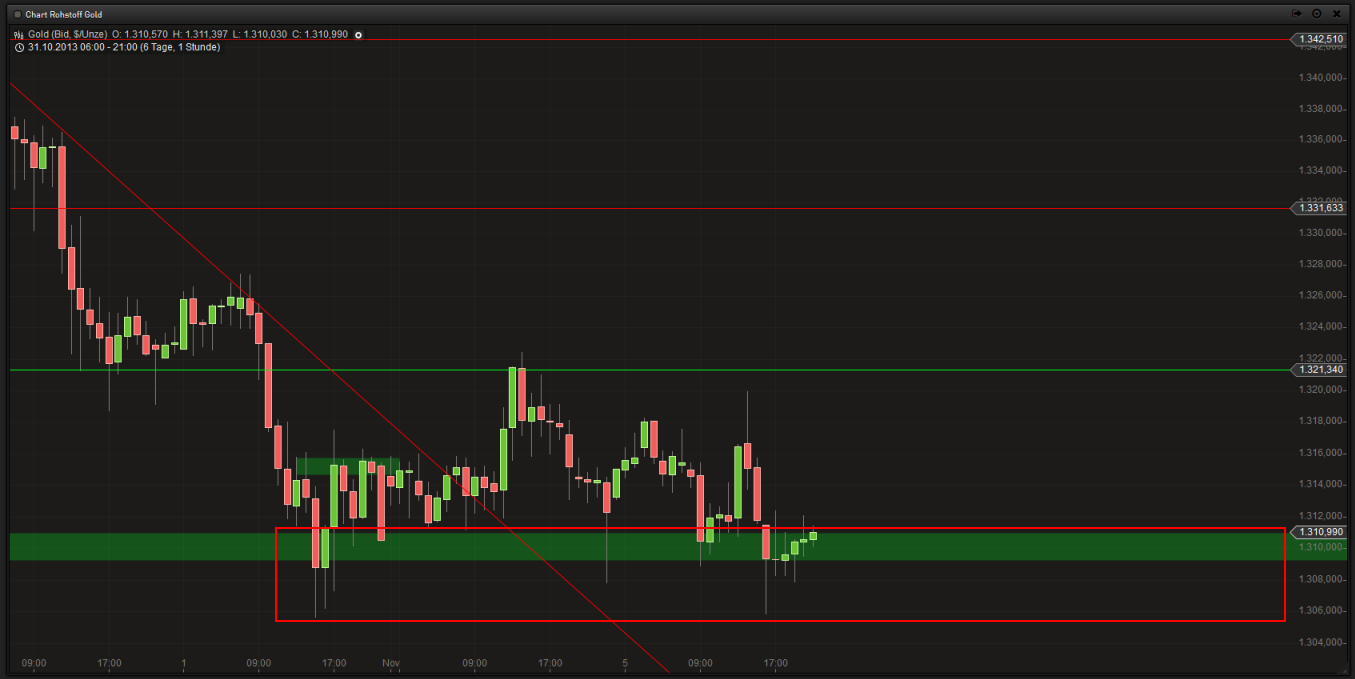Click the crosshair target icon in the title bar
The width and height of the screenshot is (1355, 679).
[x=1317, y=13]
